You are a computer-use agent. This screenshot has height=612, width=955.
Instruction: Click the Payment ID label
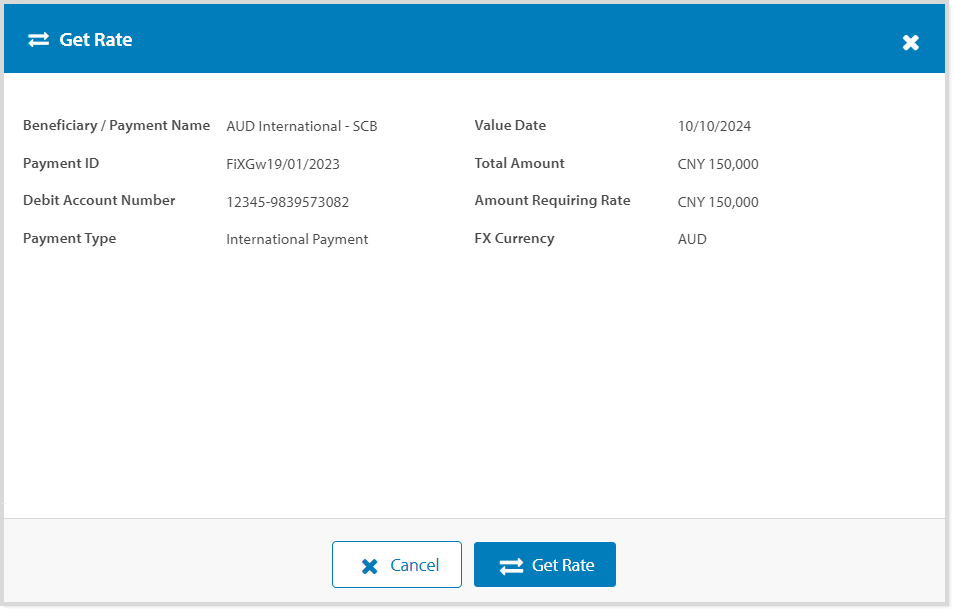point(61,164)
